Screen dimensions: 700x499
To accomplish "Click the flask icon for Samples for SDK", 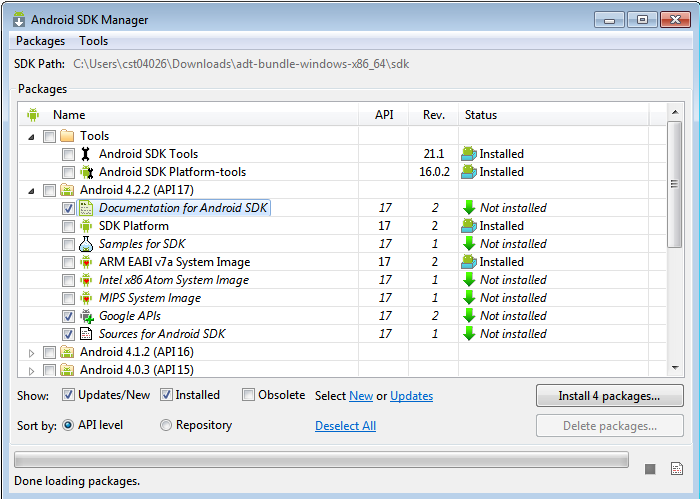I will point(86,244).
